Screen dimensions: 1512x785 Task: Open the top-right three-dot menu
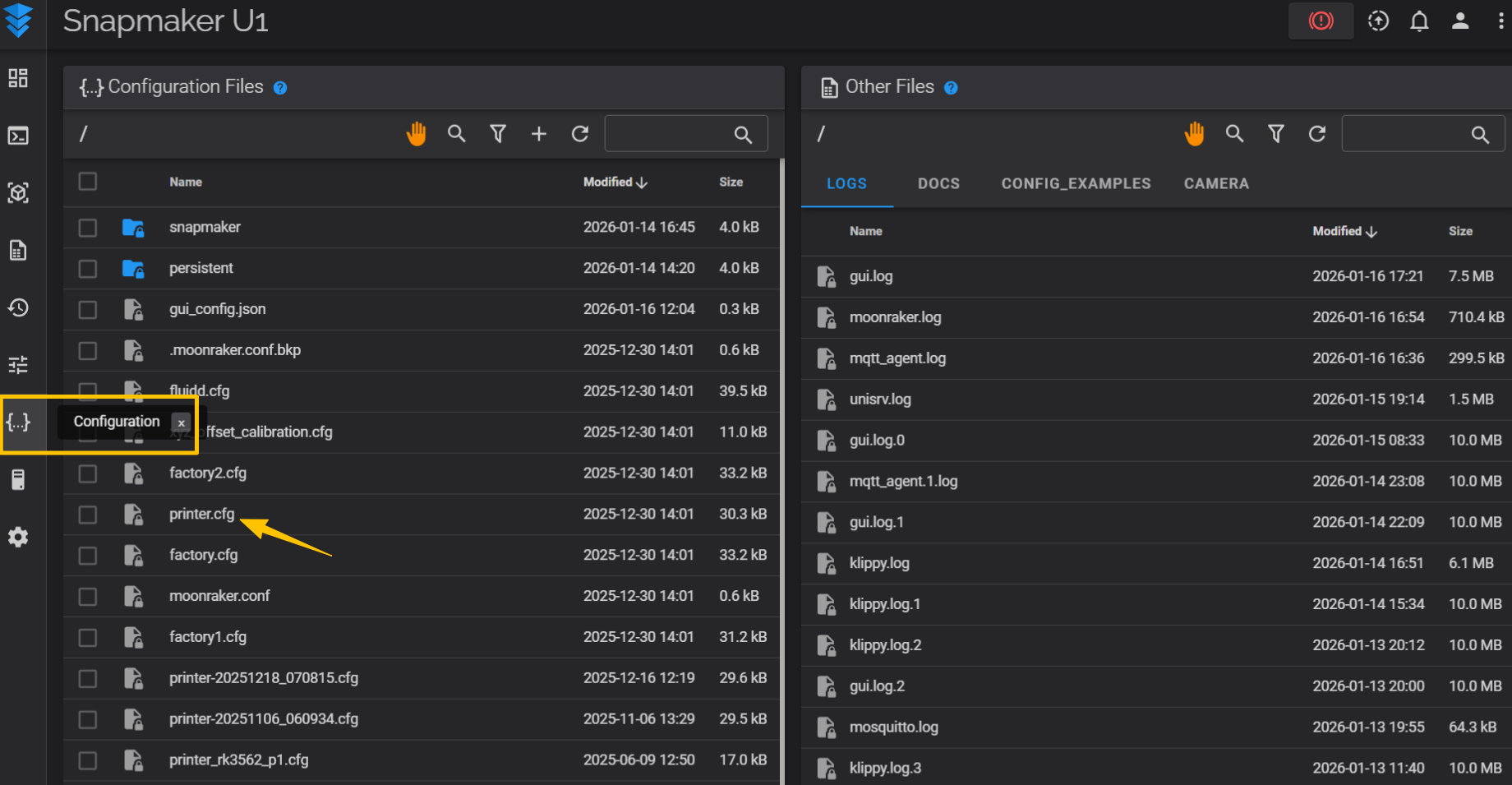1500,21
